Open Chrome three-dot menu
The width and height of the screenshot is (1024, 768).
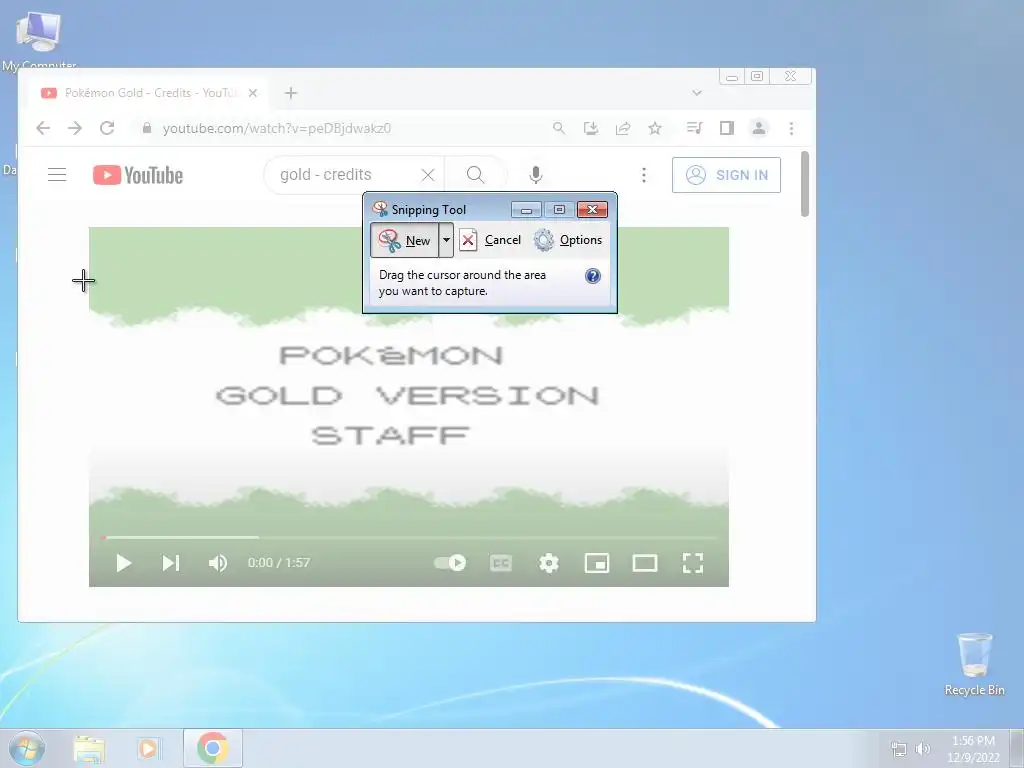coord(792,128)
